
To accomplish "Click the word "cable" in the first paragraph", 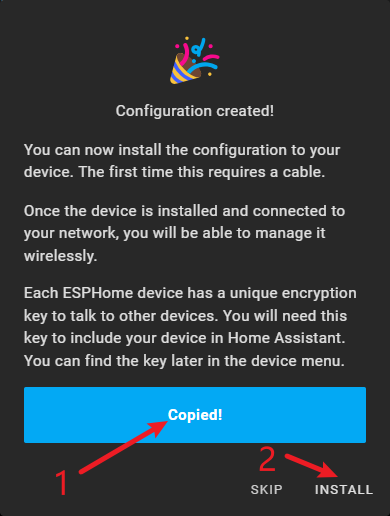I will coord(302,172).
